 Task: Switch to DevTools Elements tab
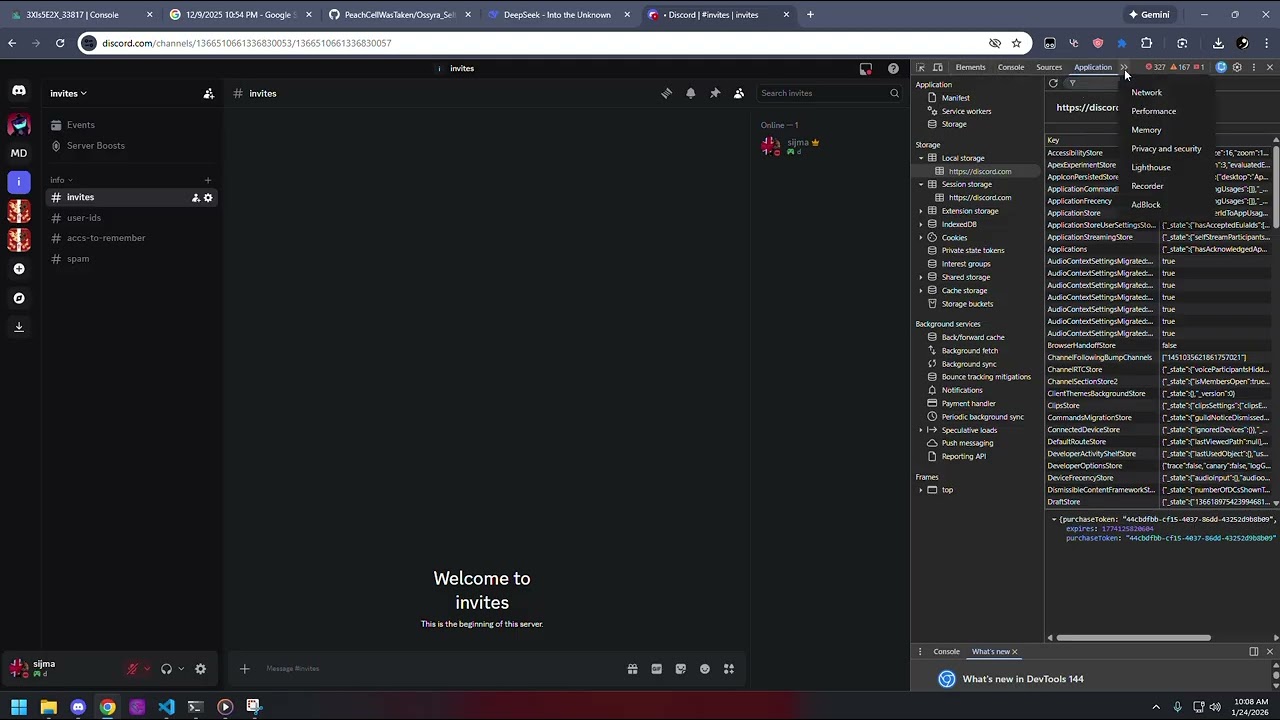click(970, 67)
